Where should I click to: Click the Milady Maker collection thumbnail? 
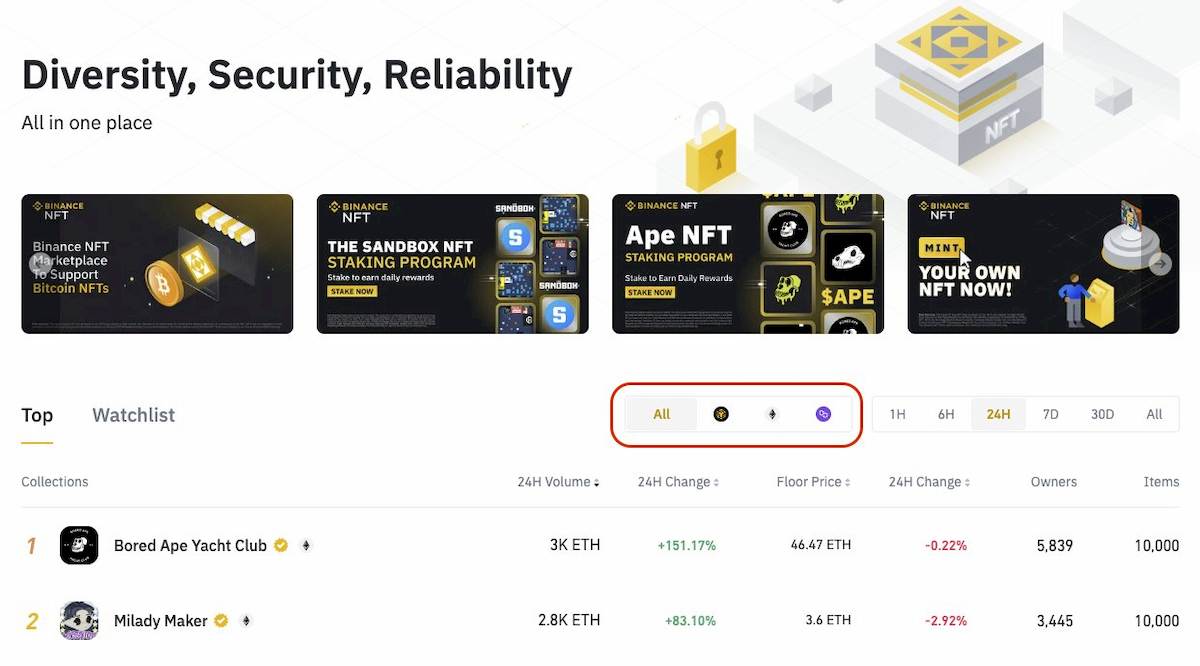pyautogui.click(x=79, y=620)
